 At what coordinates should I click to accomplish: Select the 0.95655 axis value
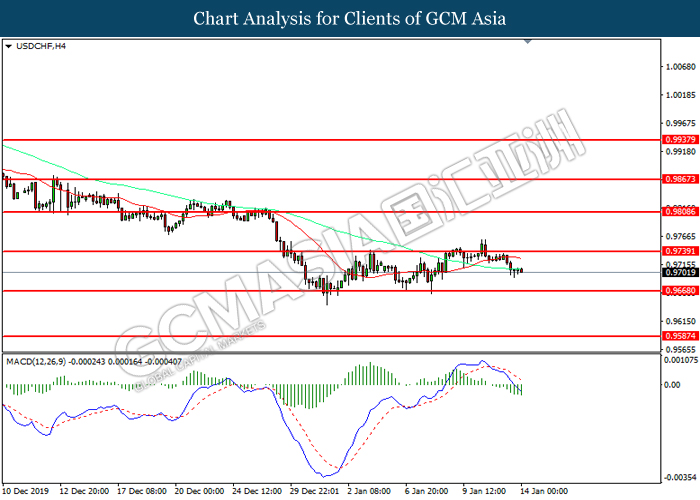pyautogui.click(x=680, y=350)
